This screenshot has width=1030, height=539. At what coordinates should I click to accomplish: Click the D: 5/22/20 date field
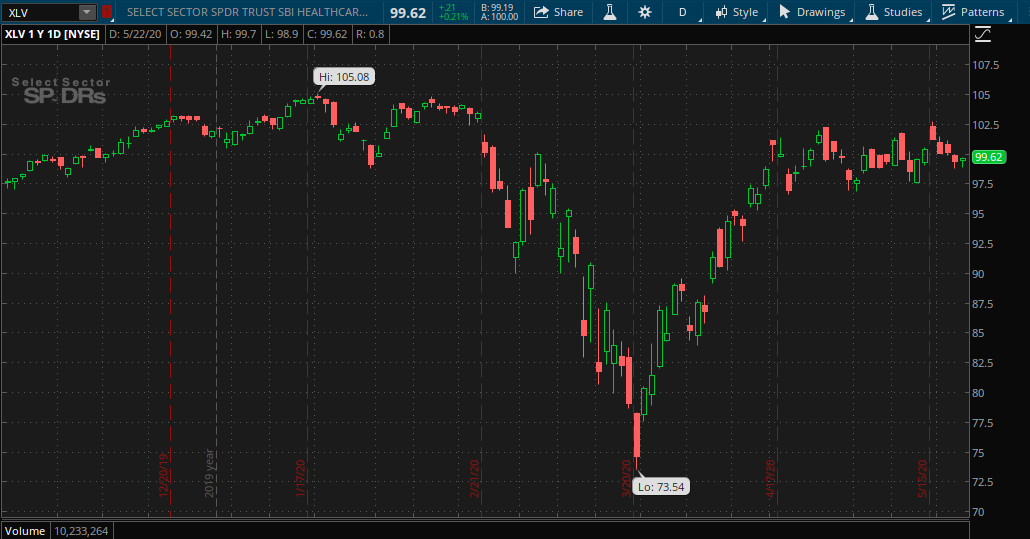[135, 34]
